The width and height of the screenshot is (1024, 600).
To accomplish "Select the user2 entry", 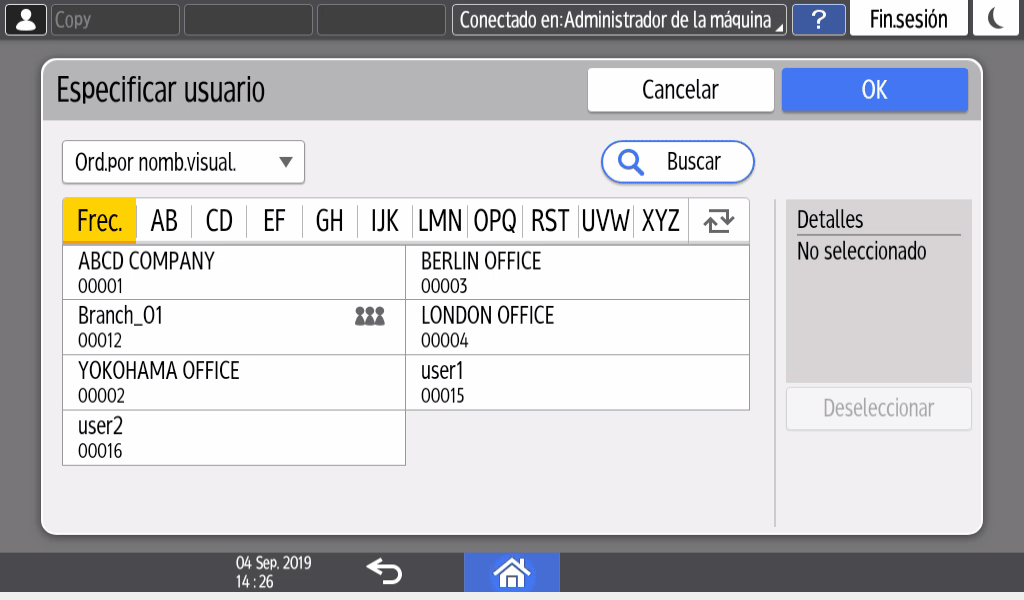I will [233, 437].
